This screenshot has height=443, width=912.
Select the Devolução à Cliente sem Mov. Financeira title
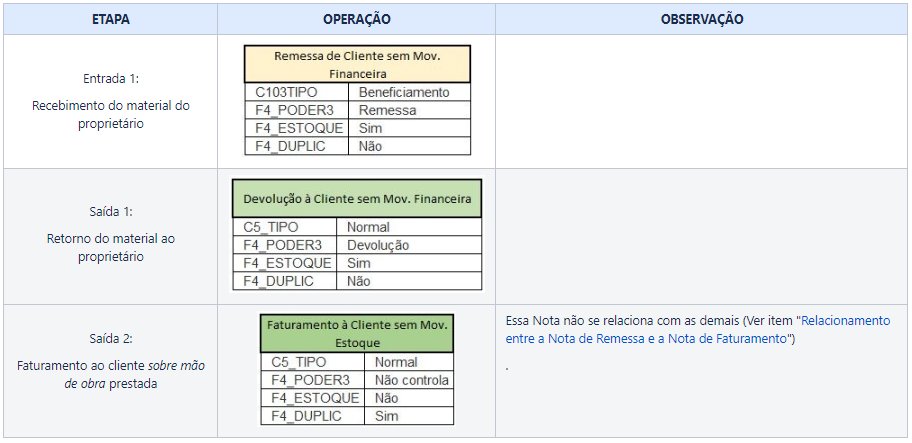click(357, 199)
